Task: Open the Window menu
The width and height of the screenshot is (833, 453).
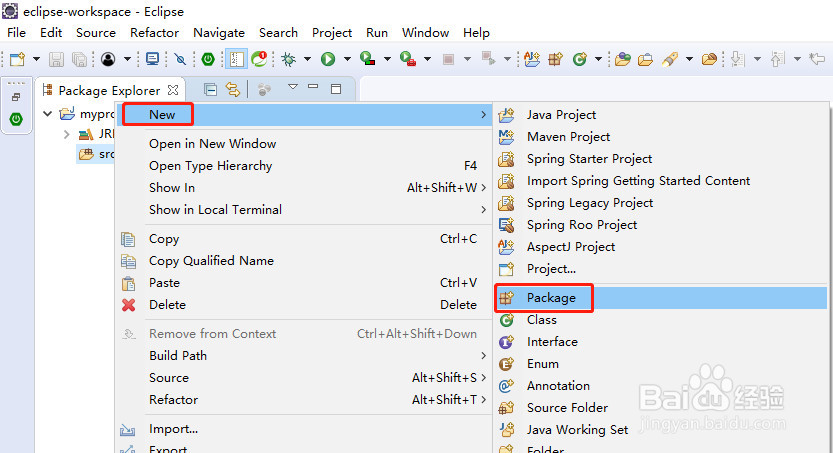Action: pos(426,33)
